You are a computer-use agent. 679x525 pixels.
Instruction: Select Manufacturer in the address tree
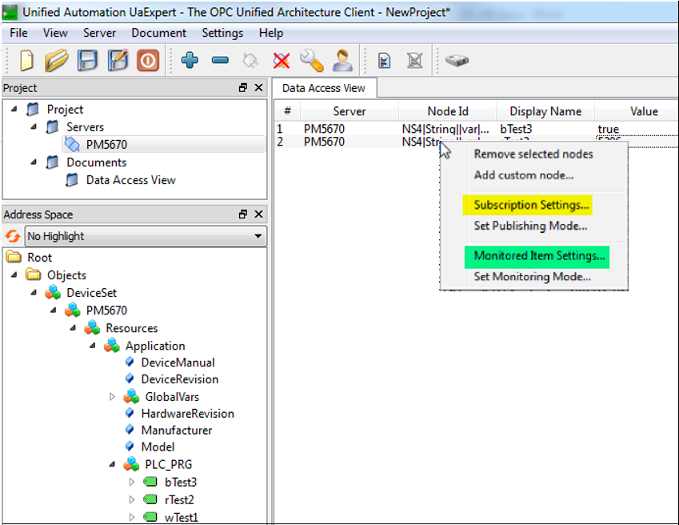pyautogui.click(x=177, y=431)
